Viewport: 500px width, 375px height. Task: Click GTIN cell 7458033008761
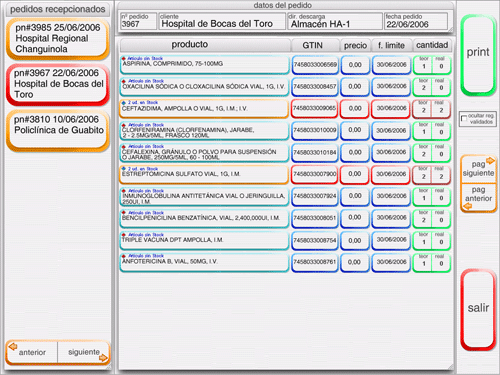(315, 262)
